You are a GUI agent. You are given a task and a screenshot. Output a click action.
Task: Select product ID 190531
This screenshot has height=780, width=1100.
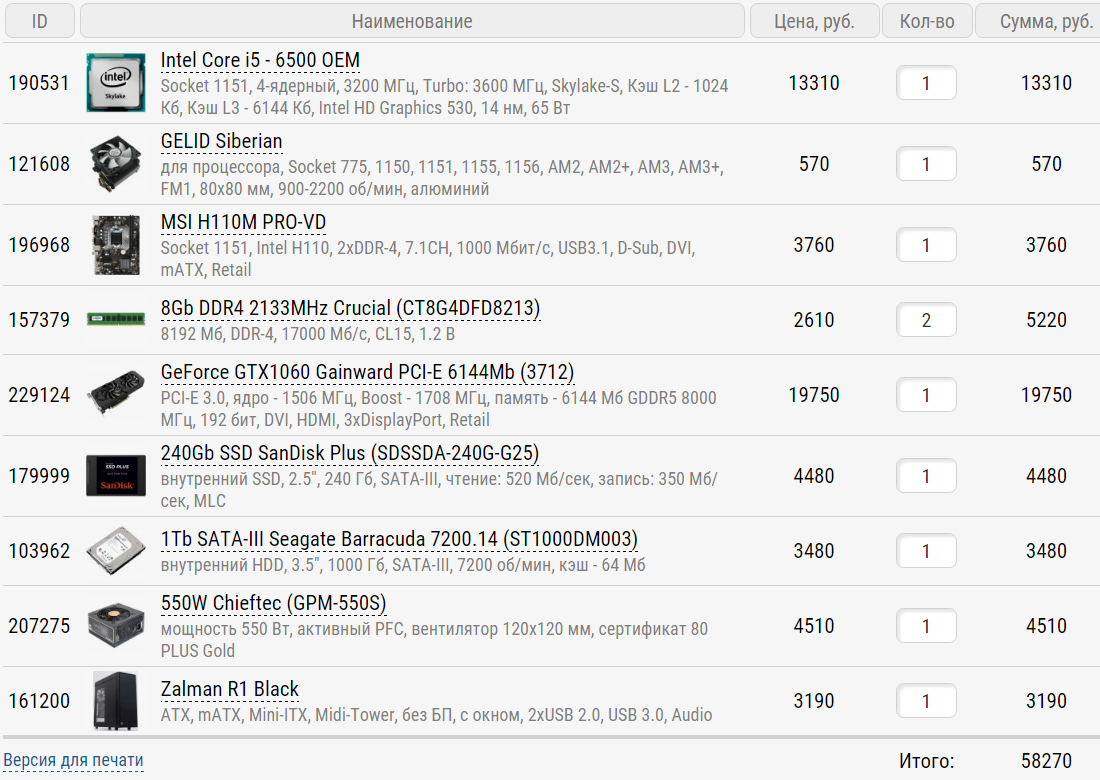pos(39,83)
